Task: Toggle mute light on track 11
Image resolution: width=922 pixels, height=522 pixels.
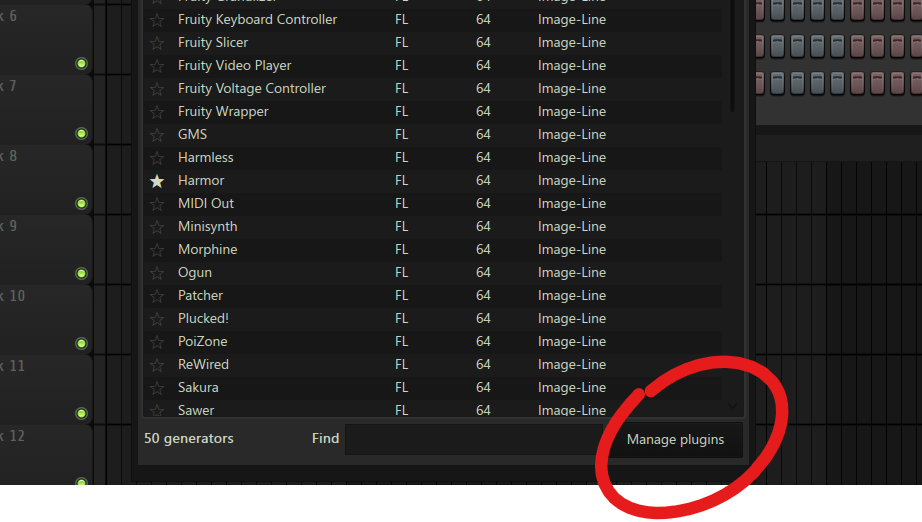Action: 82,413
